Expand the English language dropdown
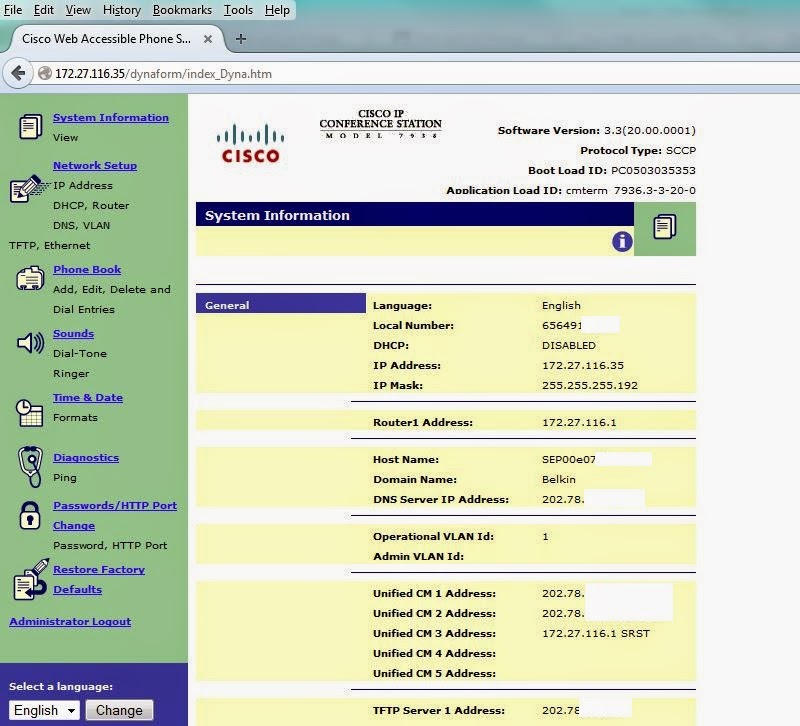800x726 pixels. point(44,710)
